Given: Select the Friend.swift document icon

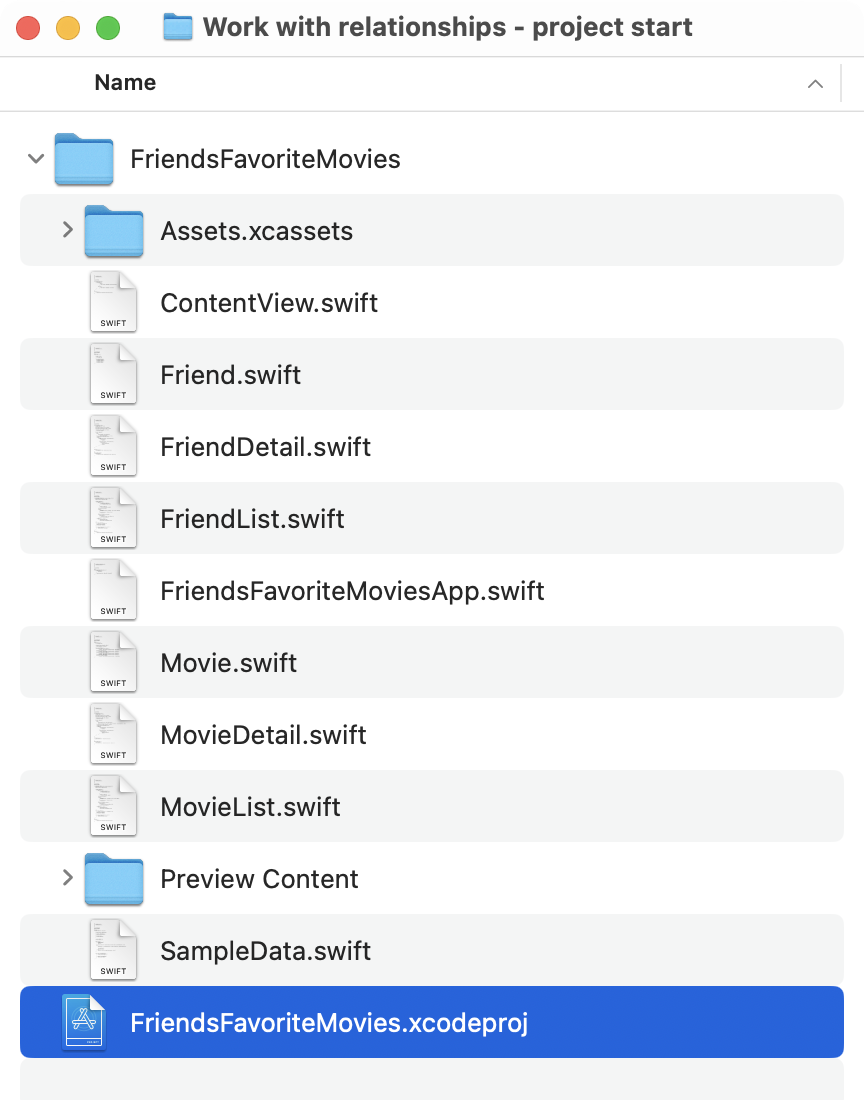Looking at the screenshot, I should coord(113,374).
